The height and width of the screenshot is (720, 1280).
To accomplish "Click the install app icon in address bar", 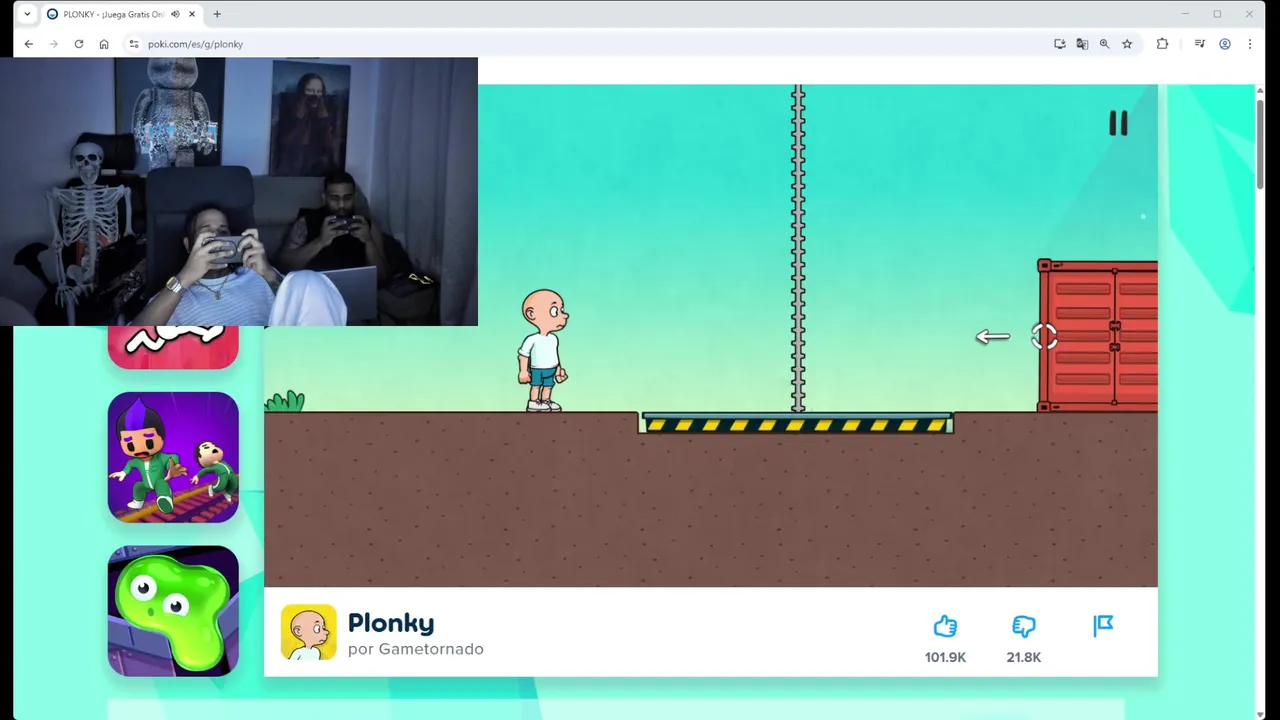I will click(1060, 44).
